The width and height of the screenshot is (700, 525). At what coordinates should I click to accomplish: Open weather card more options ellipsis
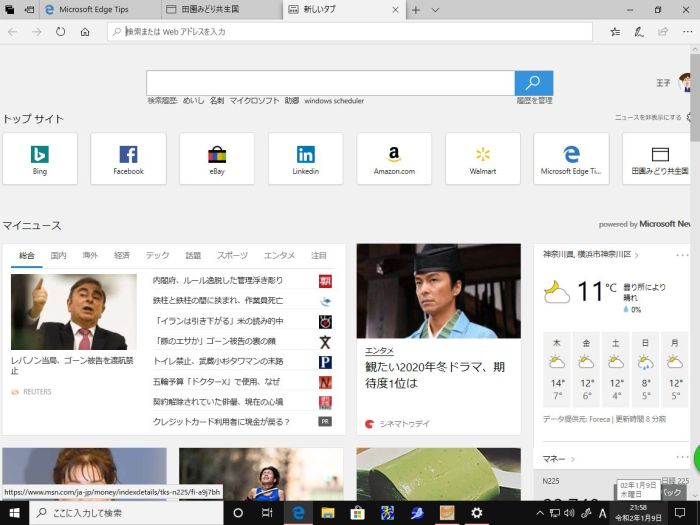682,256
